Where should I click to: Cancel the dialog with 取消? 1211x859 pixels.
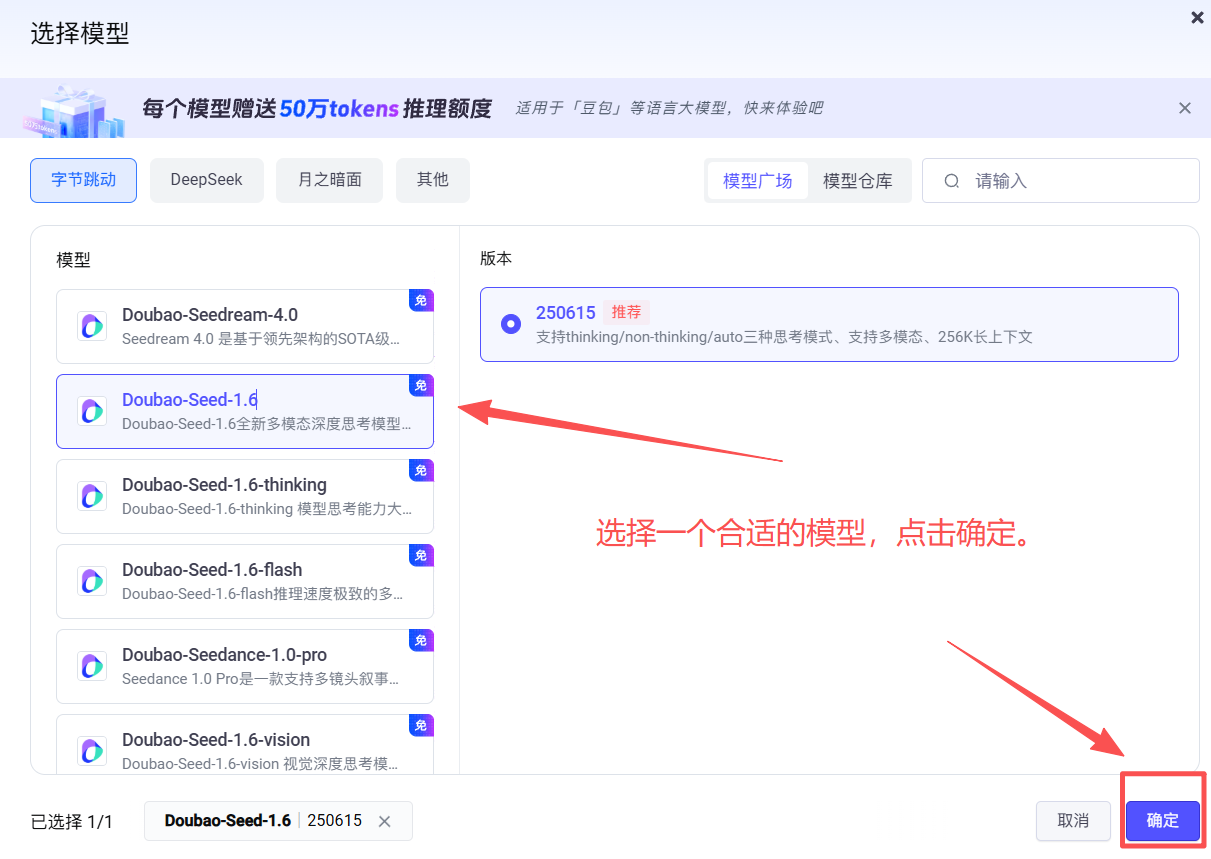1073,821
